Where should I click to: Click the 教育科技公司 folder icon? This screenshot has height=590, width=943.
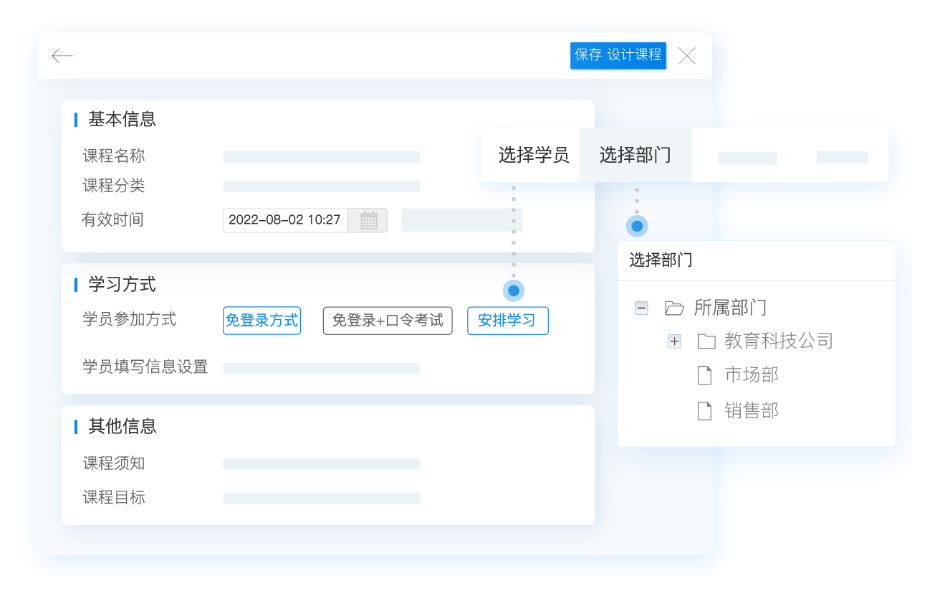pyautogui.click(x=706, y=342)
